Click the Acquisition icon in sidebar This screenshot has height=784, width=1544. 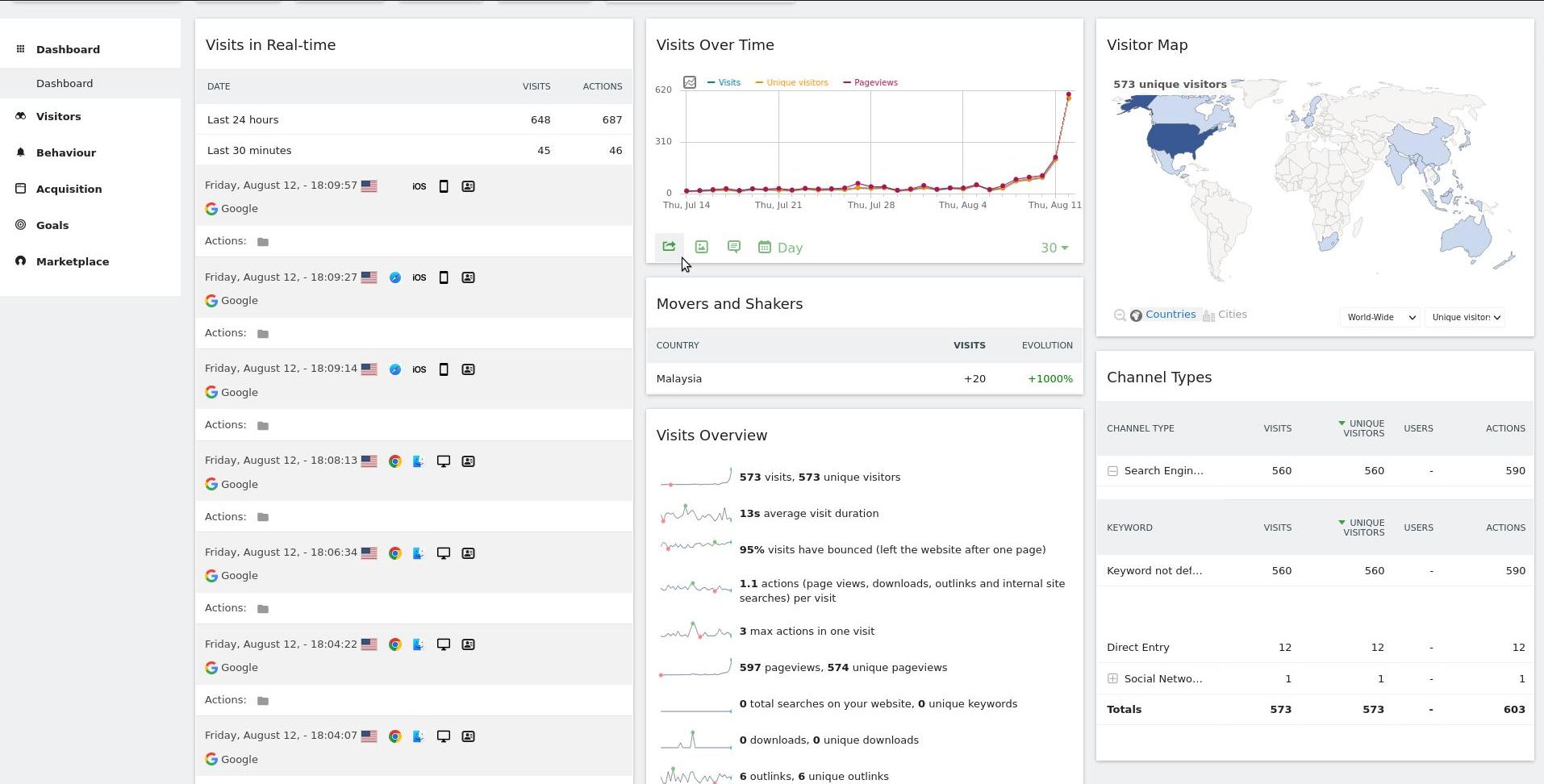pos(21,188)
